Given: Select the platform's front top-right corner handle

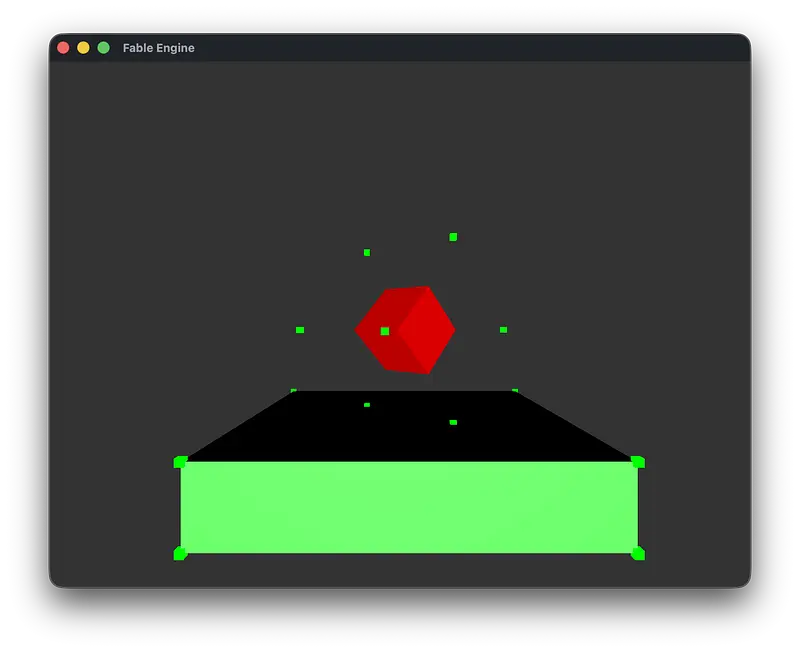Looking at the screenshot, I should pyautogui.click(x=638, y=462).
